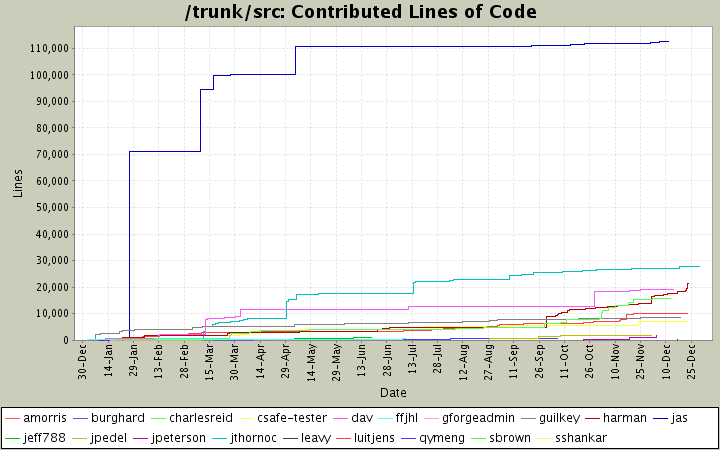This screenshot has width=720, height=450.
Task: Click the 30,000 y-axis tick label
Action: [52, 261]
